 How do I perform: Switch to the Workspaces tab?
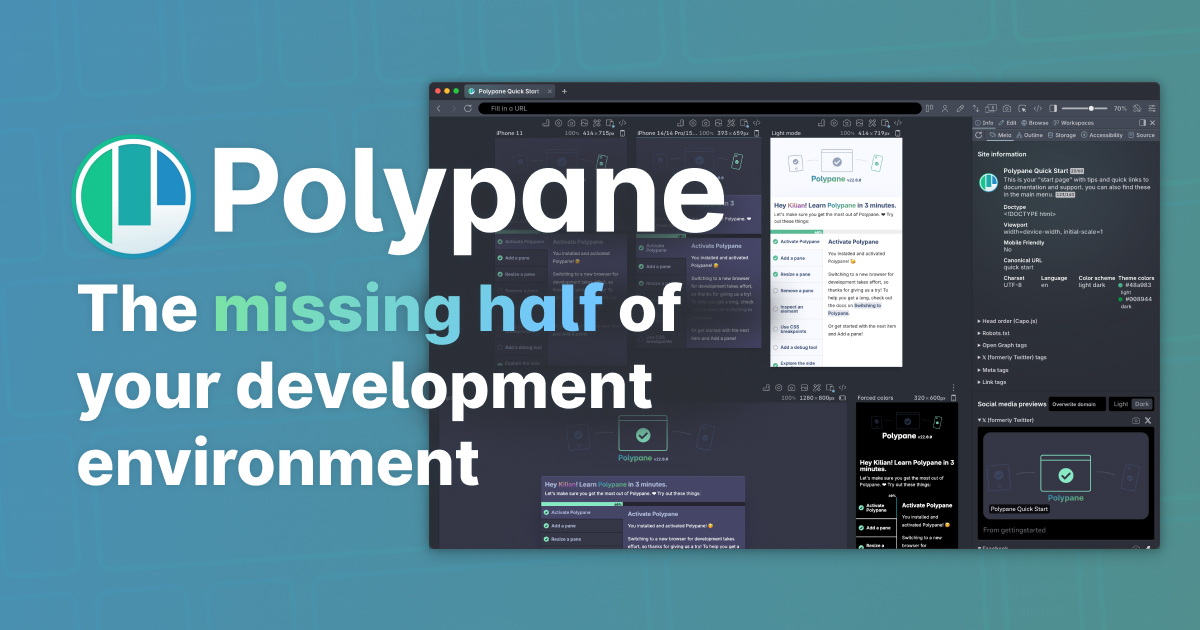1075,123
